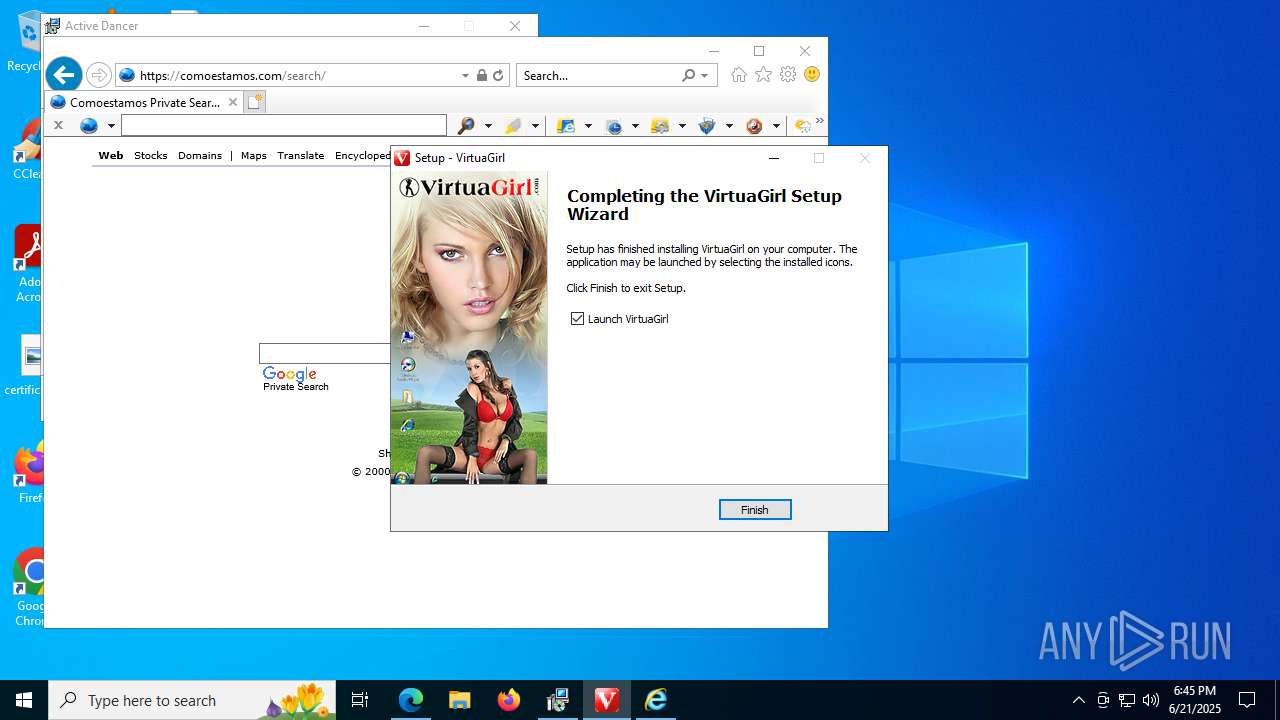Open dropdown next to red round icon
1280x720 pixels.
click(776, 126)
